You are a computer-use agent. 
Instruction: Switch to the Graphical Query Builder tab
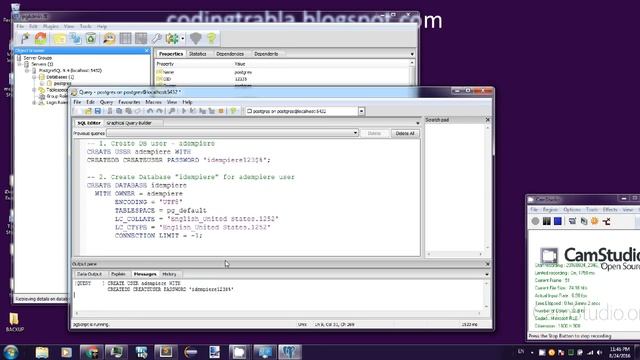pyautogui.click(x=129, y=123)
